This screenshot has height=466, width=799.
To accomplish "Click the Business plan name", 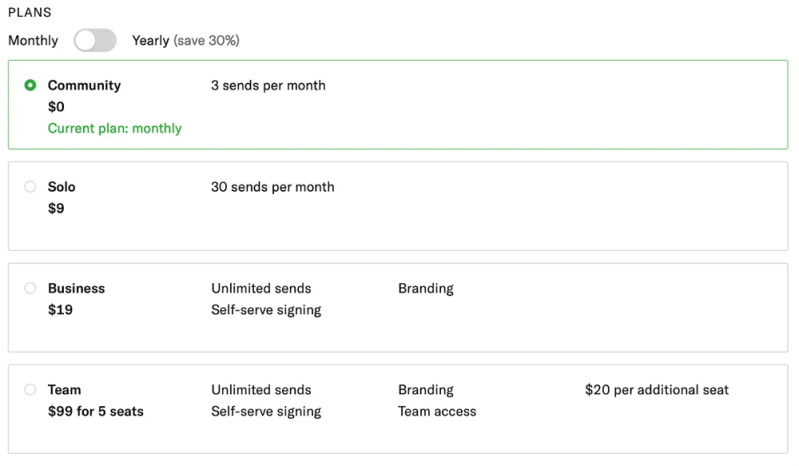I will 76,288.
